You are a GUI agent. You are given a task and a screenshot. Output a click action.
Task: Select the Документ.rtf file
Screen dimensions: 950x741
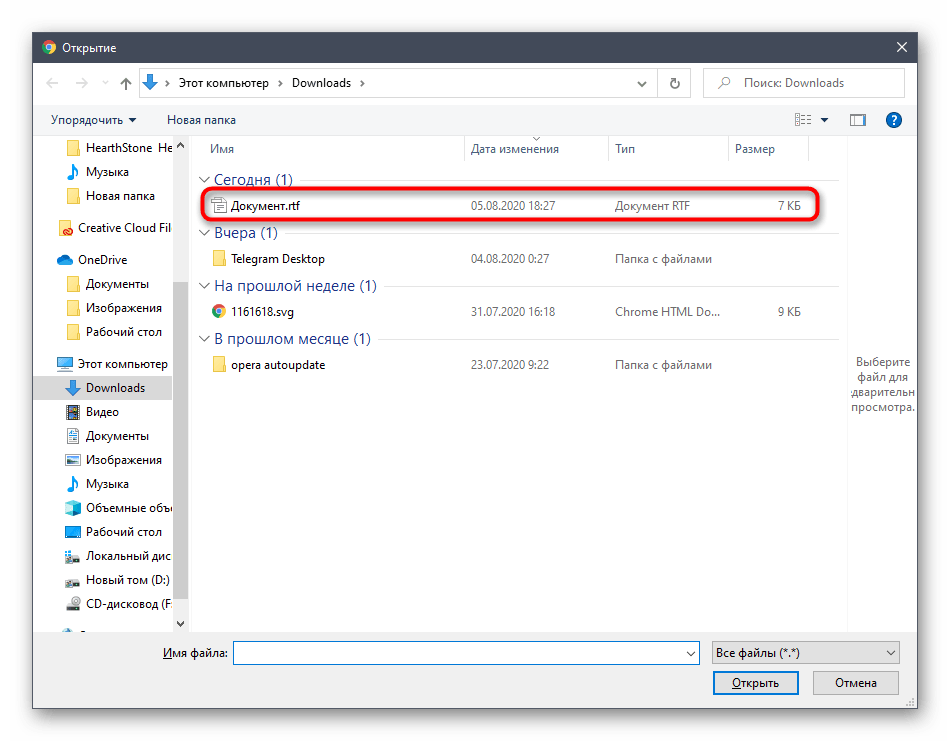265,206
